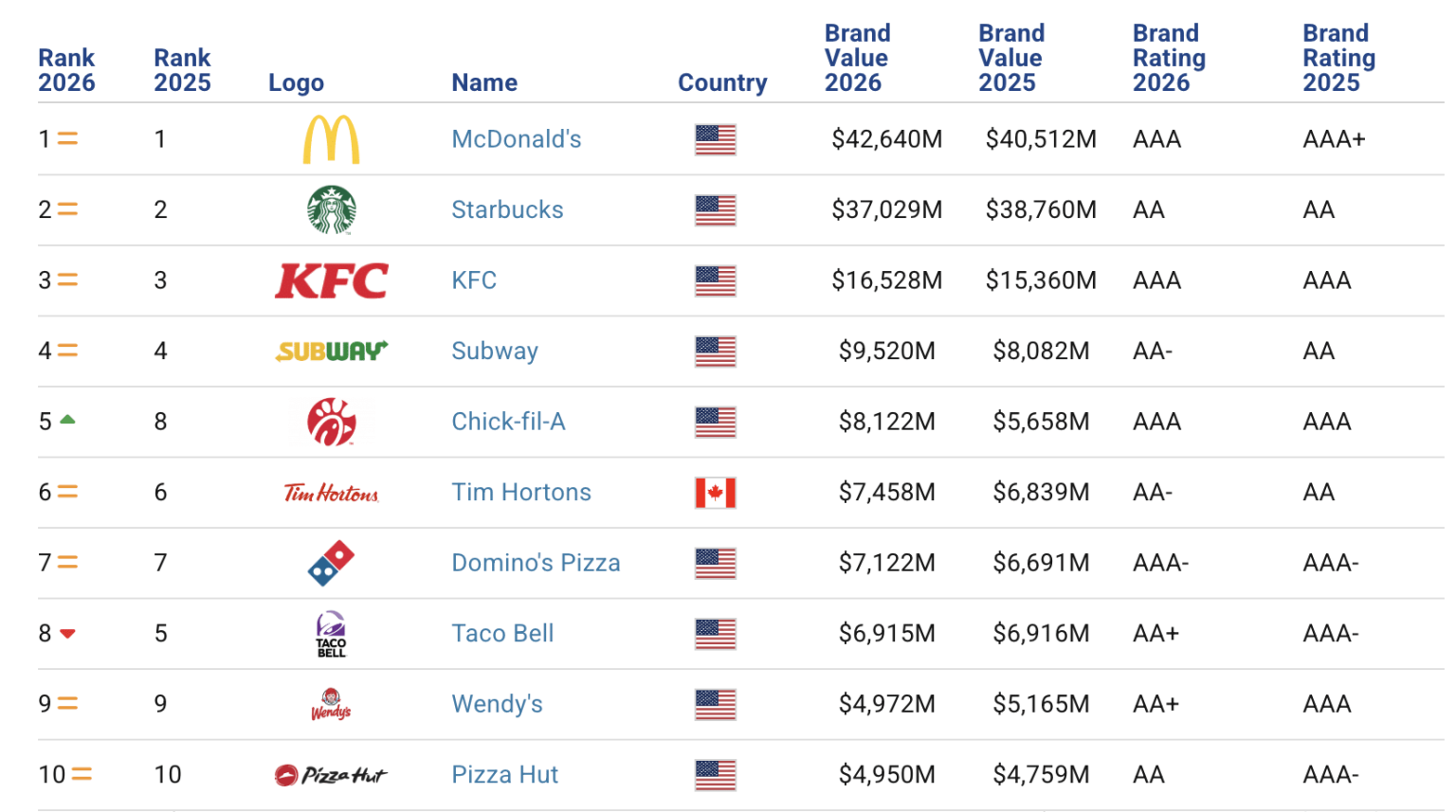1456x812 pixels.
Task: Sort by the Brand Value 2026 header
Action: coord(857,58)
